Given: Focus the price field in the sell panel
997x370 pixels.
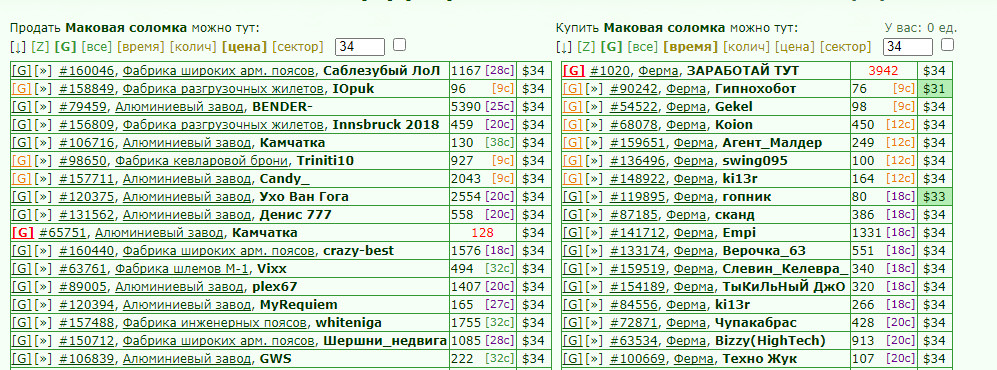Looking at the screenshot, I should 360,46.
